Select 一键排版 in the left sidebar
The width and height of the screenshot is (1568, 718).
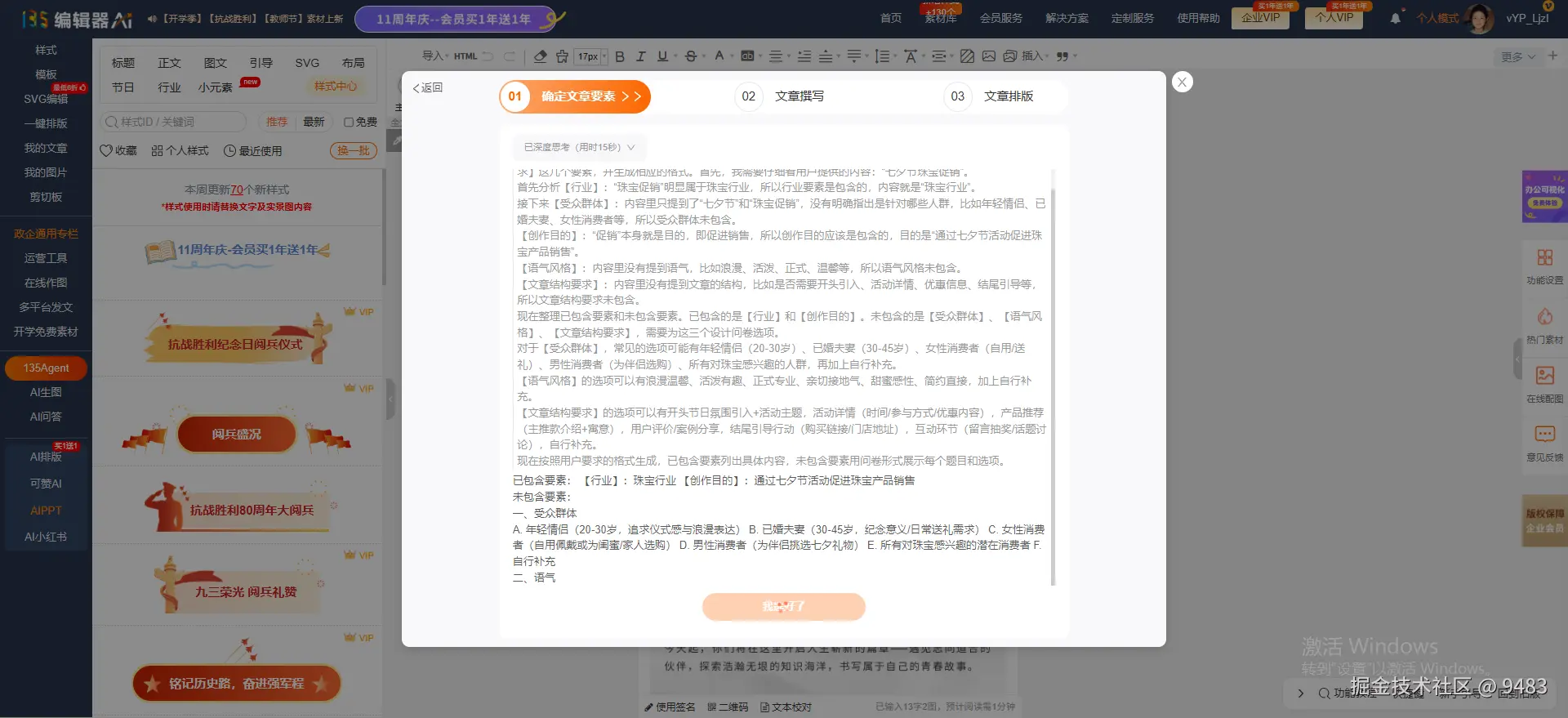(x=46, y=123)
